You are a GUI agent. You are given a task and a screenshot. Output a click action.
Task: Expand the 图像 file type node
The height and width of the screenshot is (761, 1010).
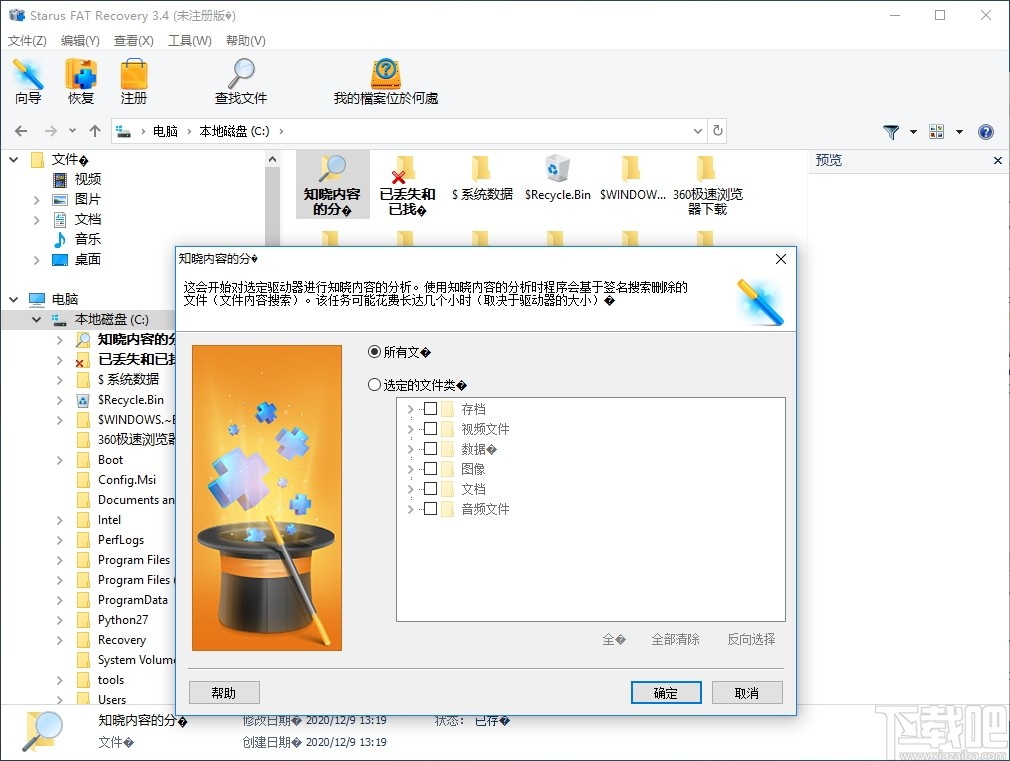click(410, 469)
